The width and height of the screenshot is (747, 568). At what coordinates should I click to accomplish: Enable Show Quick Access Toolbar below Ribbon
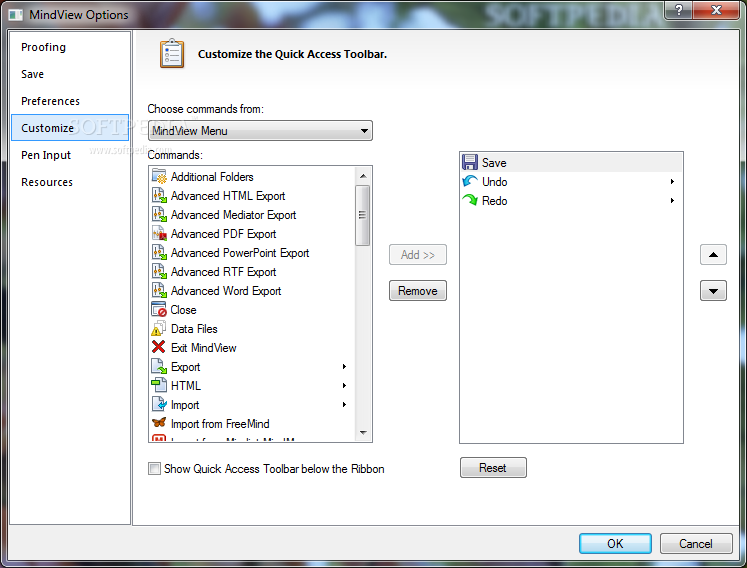click(154, 468)
